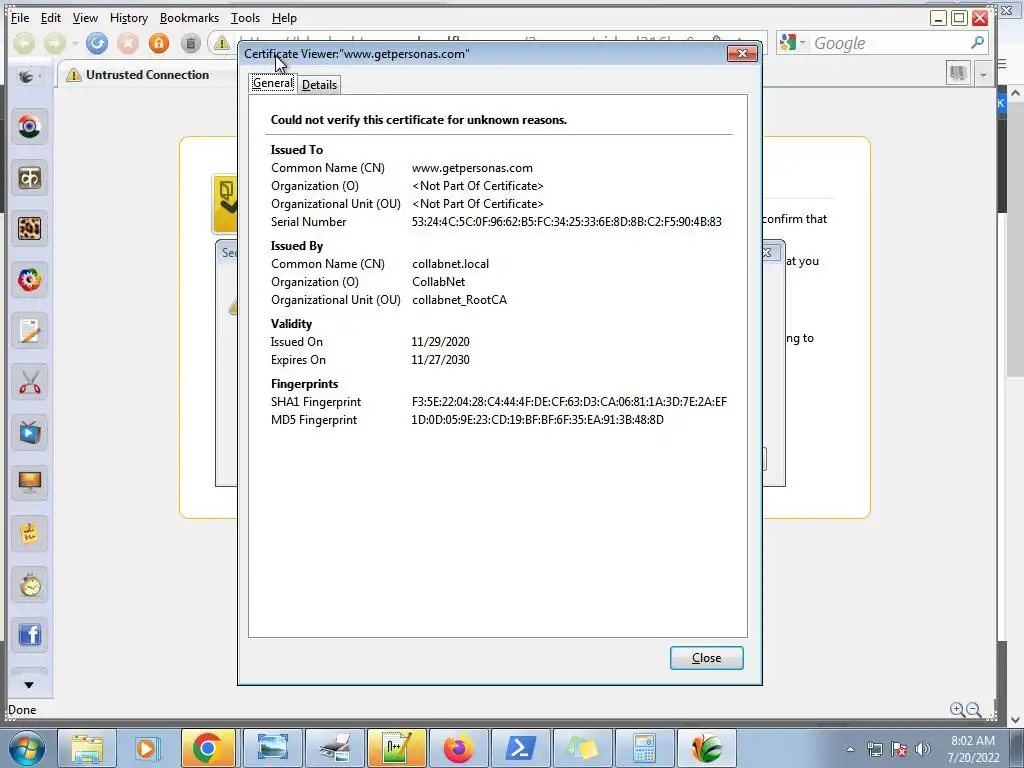Viewport: 1024px width, 768px height.
Task: Open Chrome from the taskbar
Action: 208,748
